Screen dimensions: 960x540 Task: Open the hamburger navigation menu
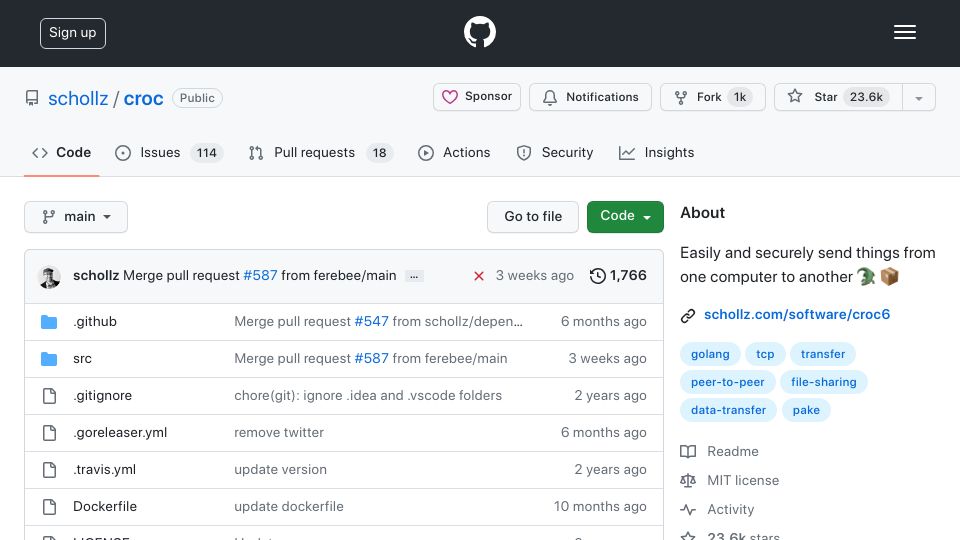pos(904,32)
